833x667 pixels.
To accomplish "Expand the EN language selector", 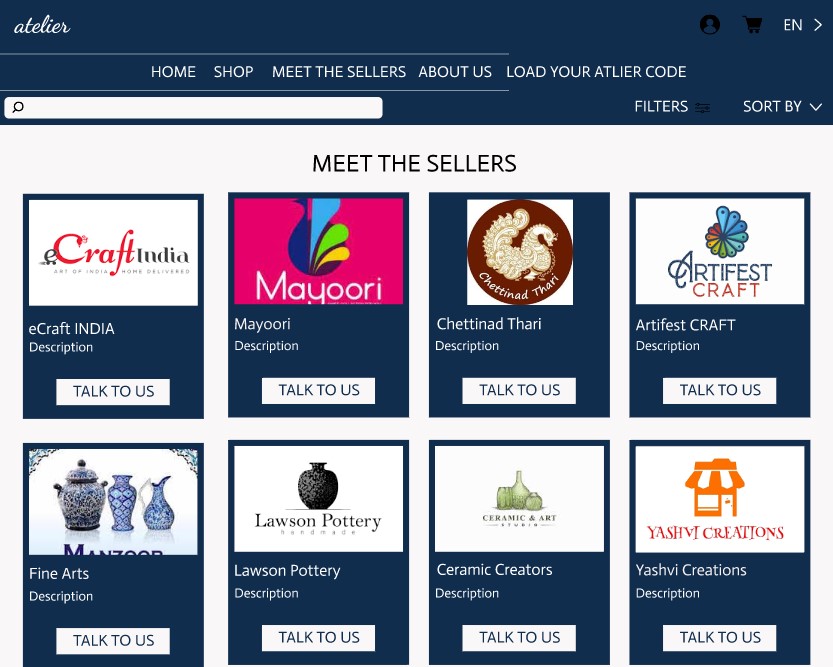I will tap(802, 25).
